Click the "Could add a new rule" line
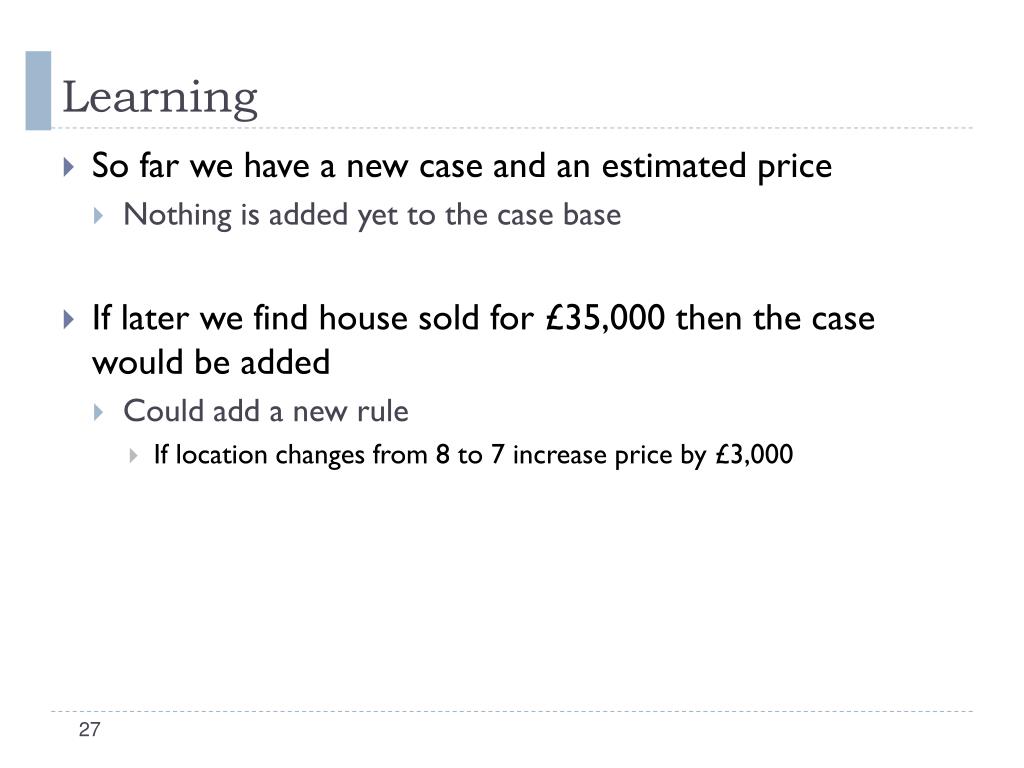The height and width of the screenshot is (768, 1024). 266,411
